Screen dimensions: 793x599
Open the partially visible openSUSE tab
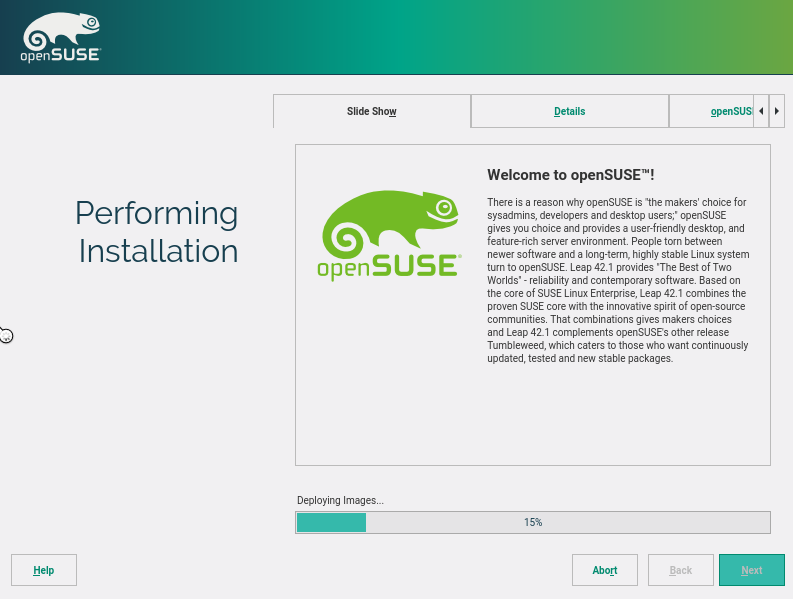712,111
